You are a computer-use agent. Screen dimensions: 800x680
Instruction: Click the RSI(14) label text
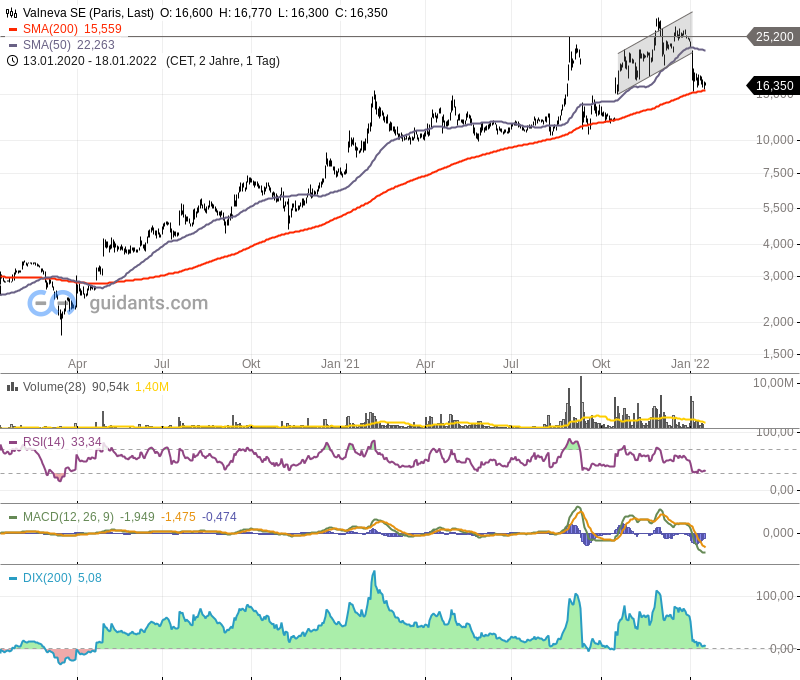44,442
